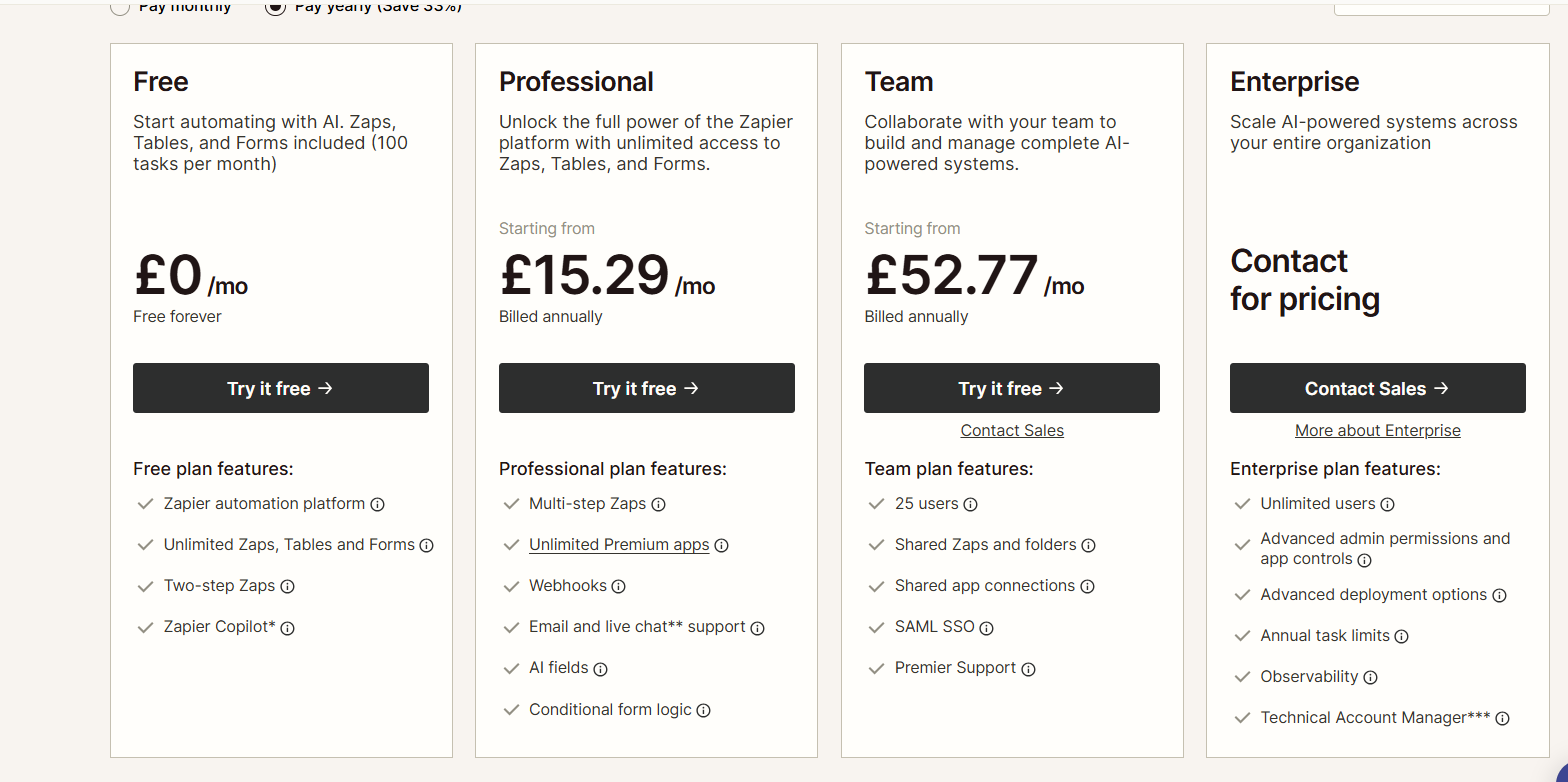Image resolution: width=1568 pixels, height=782 pixels.
Task: Open info icon beside Webhooks
Action: (619, 587)
